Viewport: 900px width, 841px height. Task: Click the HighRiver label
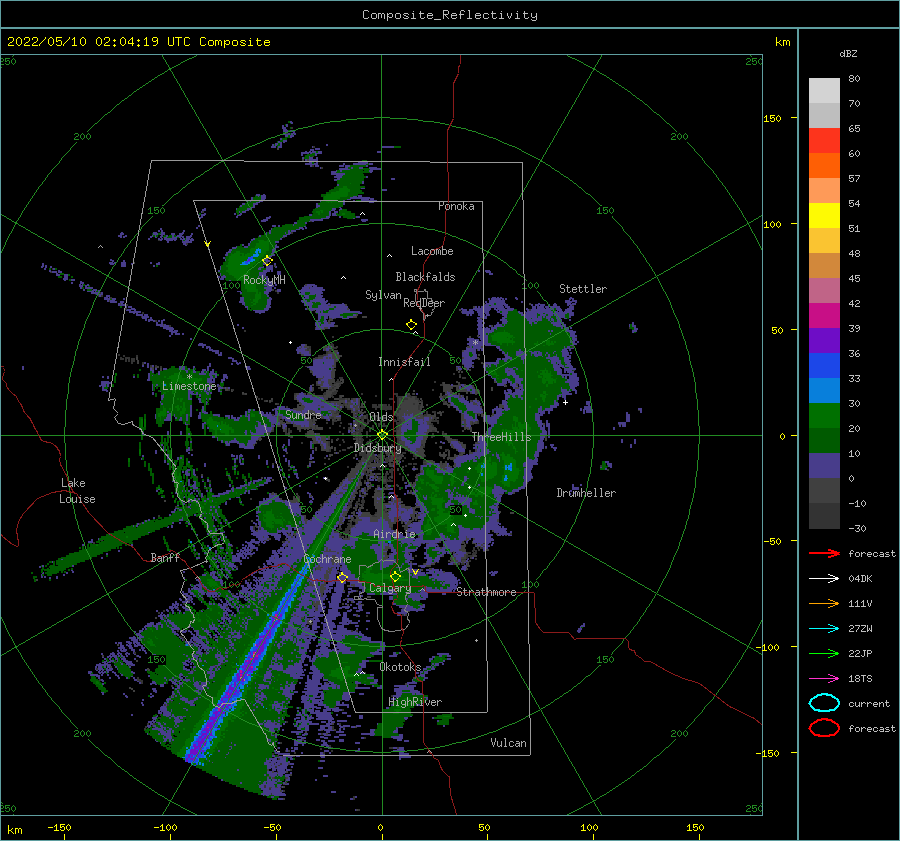click(x=414, y=702)
